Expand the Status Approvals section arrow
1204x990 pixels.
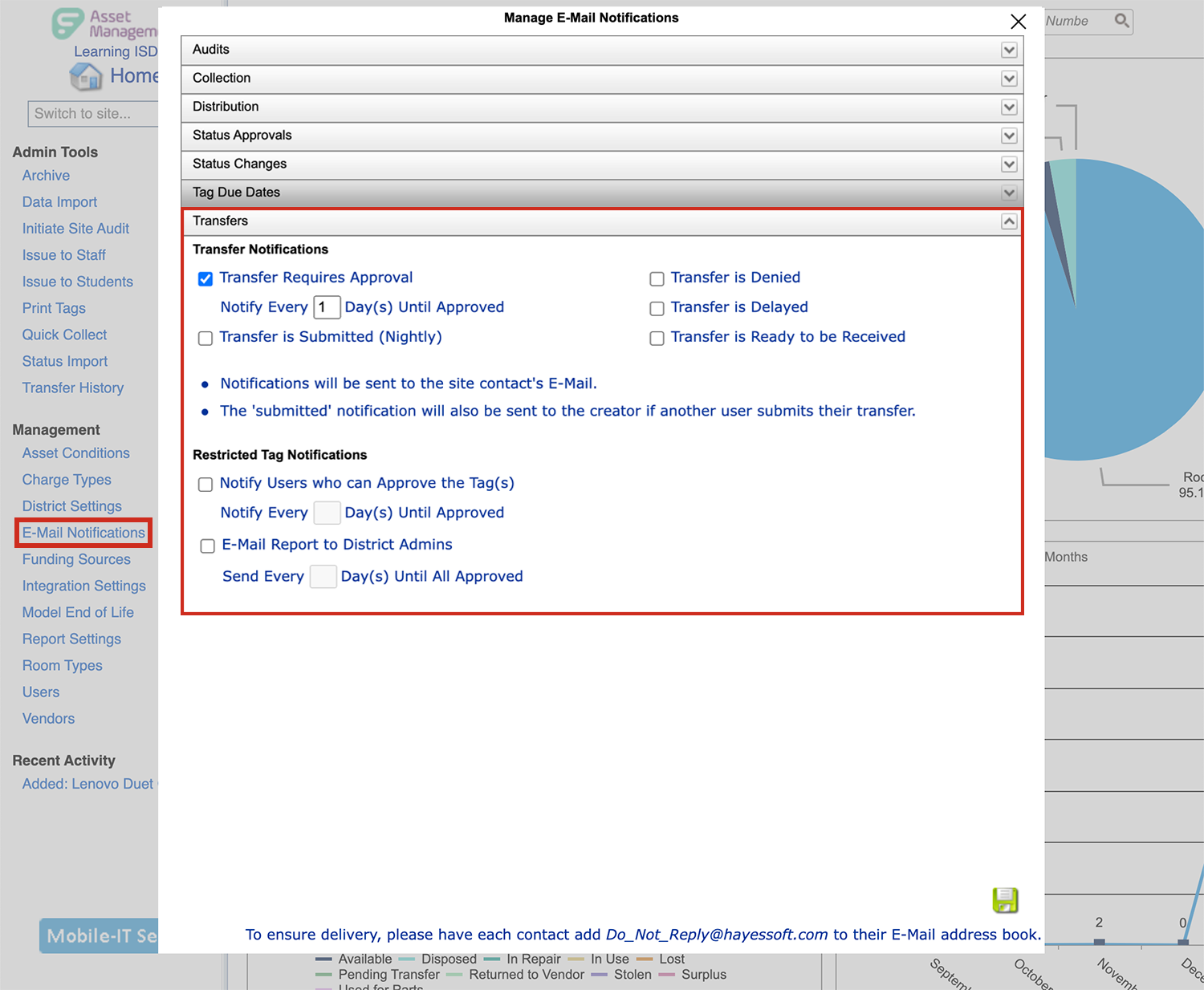click(x=1009, y=136)
